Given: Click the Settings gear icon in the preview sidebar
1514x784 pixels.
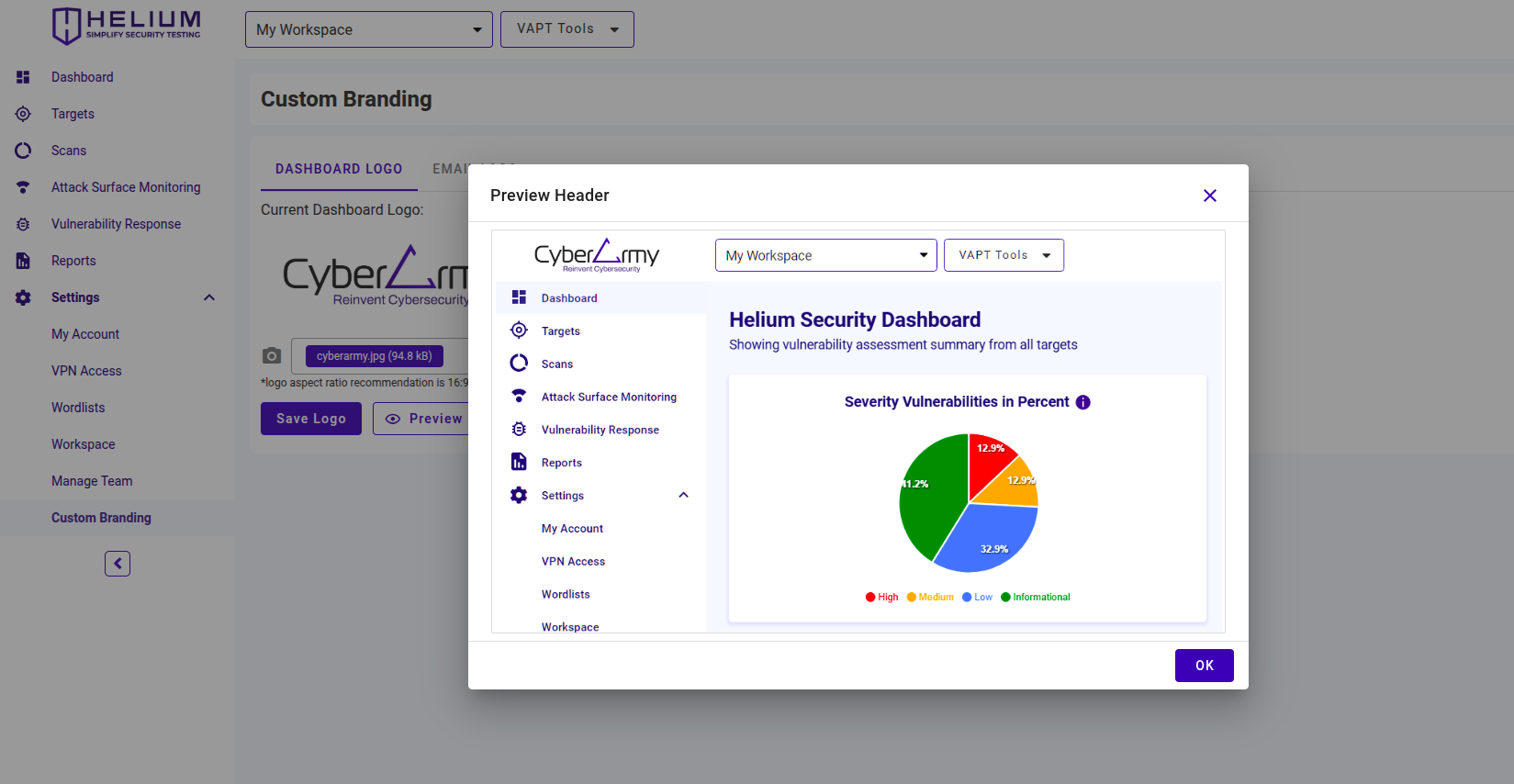Looking at the screenshot, I should coord(519,495).
